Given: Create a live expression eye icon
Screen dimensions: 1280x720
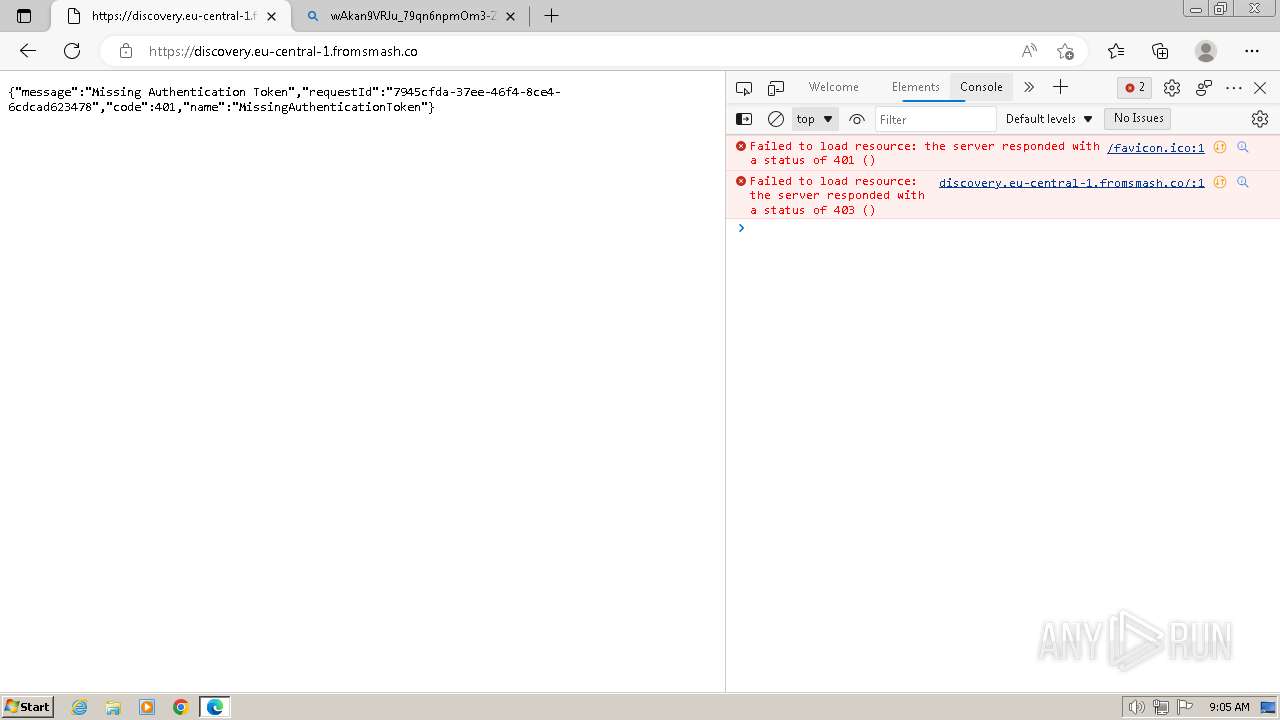Looking at the screenshot, I should [x=857, y=119].
